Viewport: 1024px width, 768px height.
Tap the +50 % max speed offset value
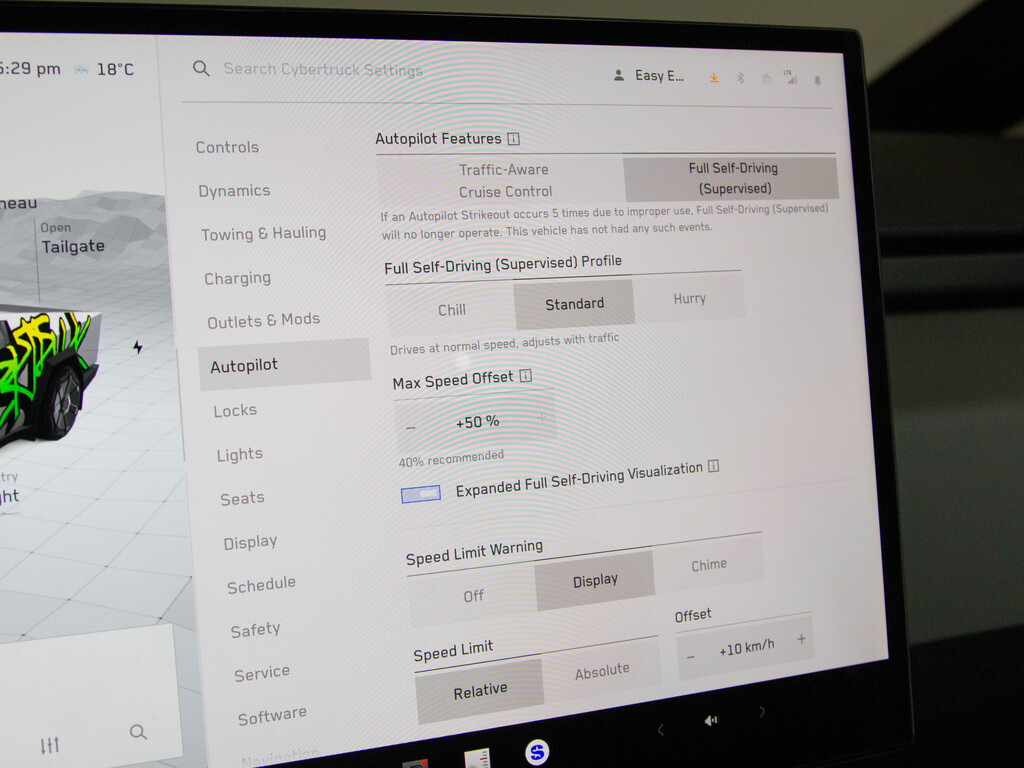click(477, 422)
